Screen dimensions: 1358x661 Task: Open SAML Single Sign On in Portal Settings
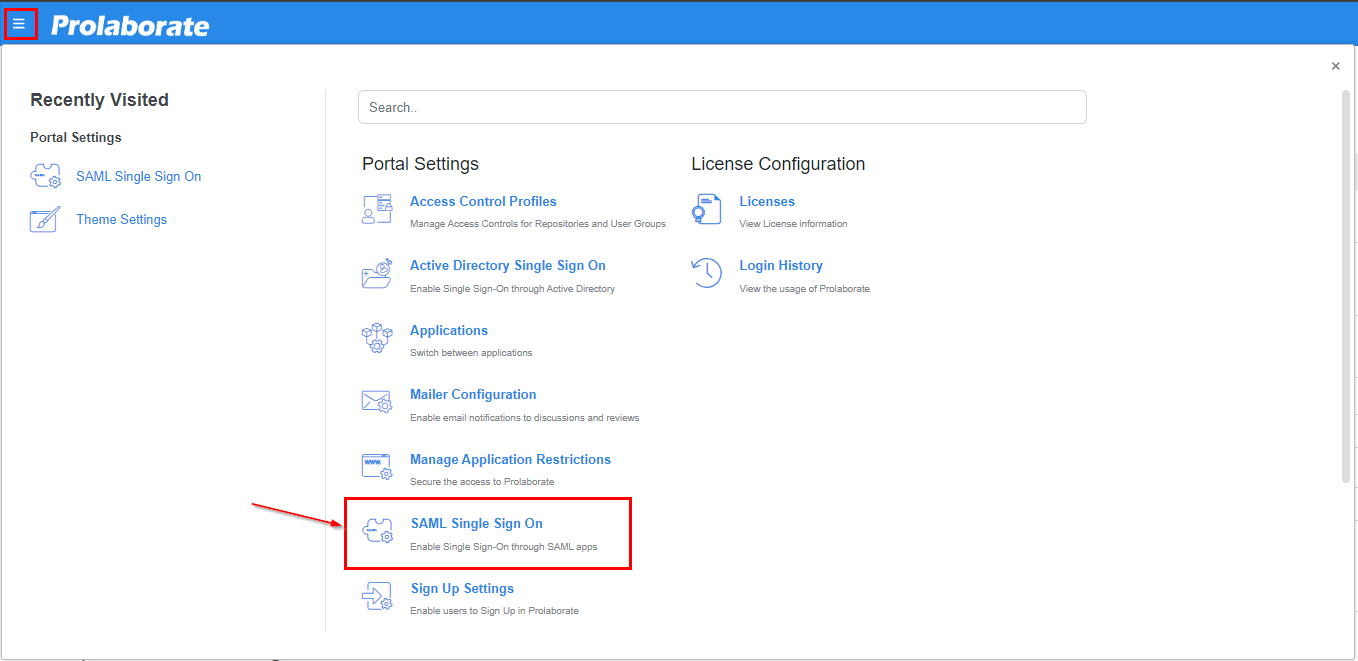tap(477, 523)
